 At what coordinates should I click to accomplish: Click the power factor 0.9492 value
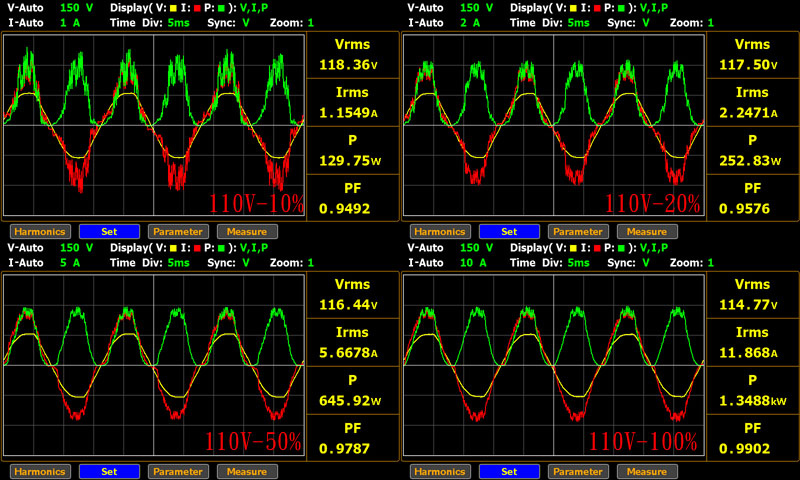click(x=344, y=209)
